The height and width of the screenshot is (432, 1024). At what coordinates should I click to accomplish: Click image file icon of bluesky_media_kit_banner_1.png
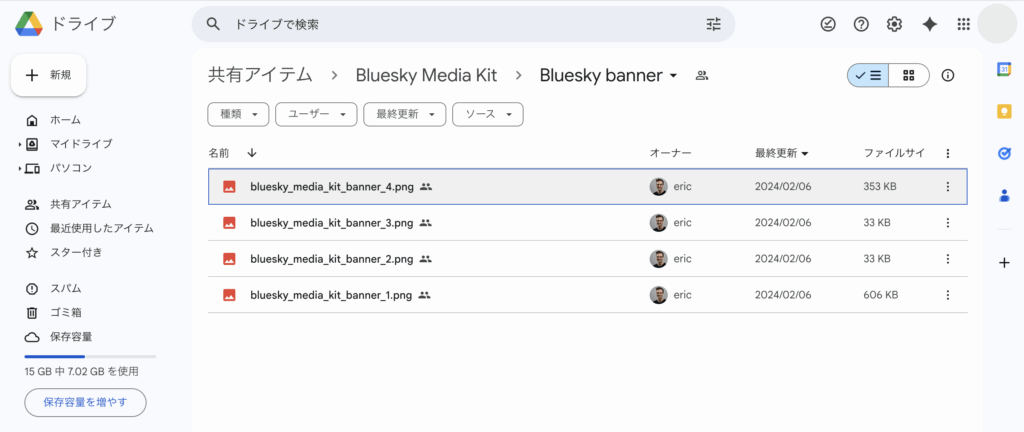[x=229, y=295]
